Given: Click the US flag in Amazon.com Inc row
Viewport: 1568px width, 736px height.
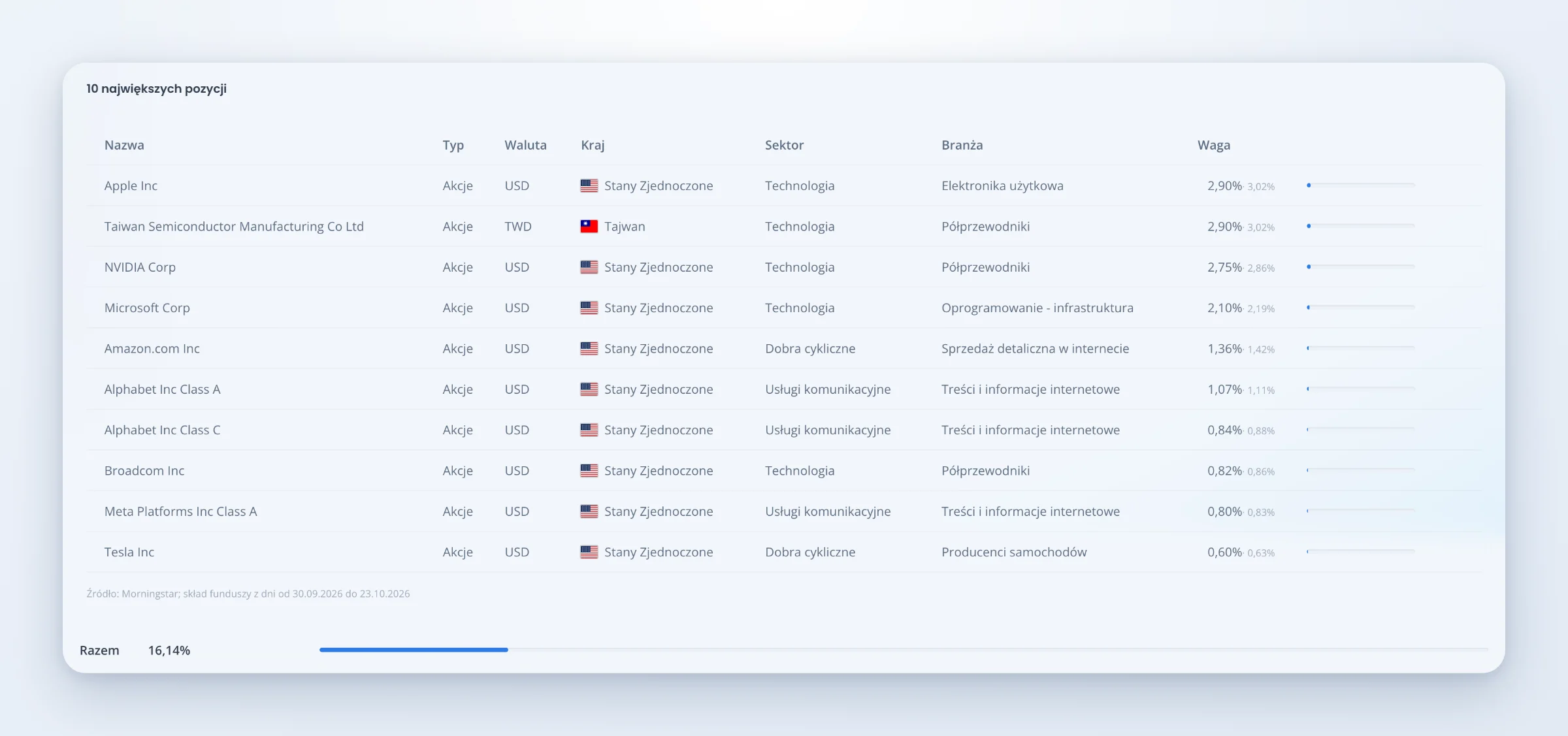Looking at the screenshot, I should pos(589,349).
